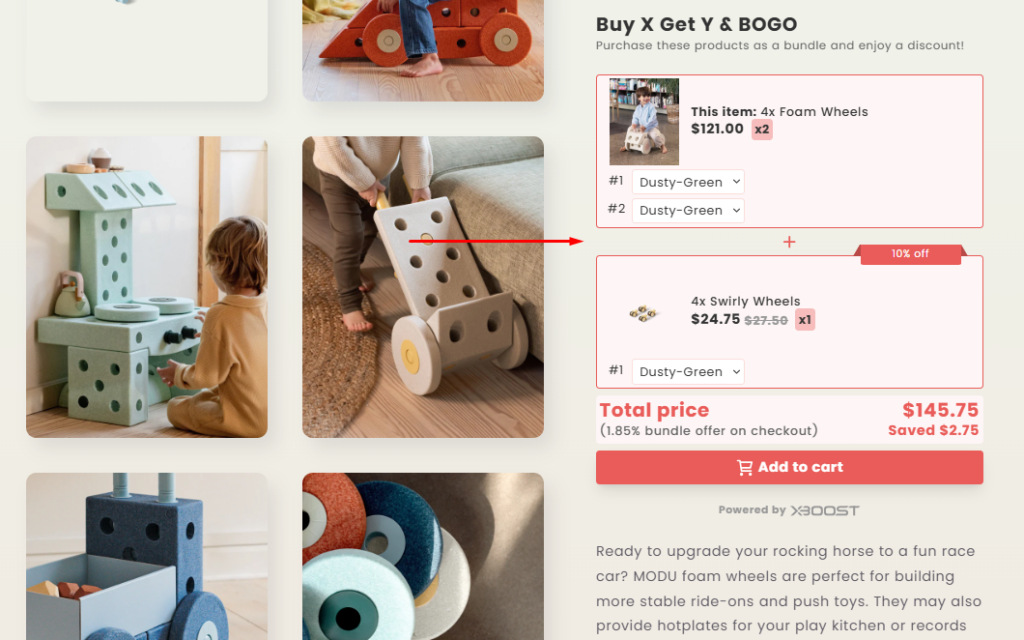Click the x2 quantity badge
The image size is (1024, 640).
point(762,129)
